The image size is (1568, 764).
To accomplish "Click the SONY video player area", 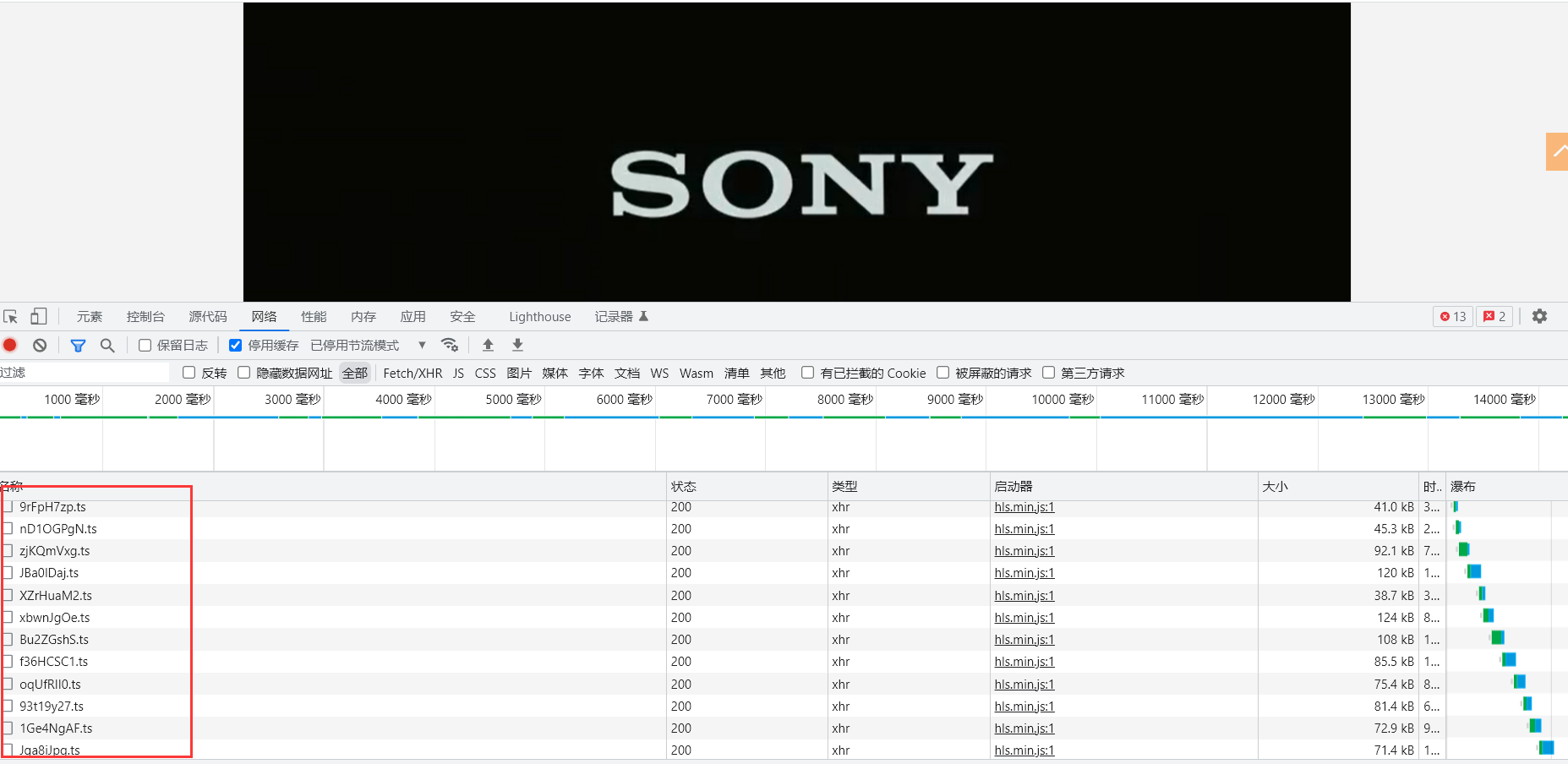I will pos(797,152).
